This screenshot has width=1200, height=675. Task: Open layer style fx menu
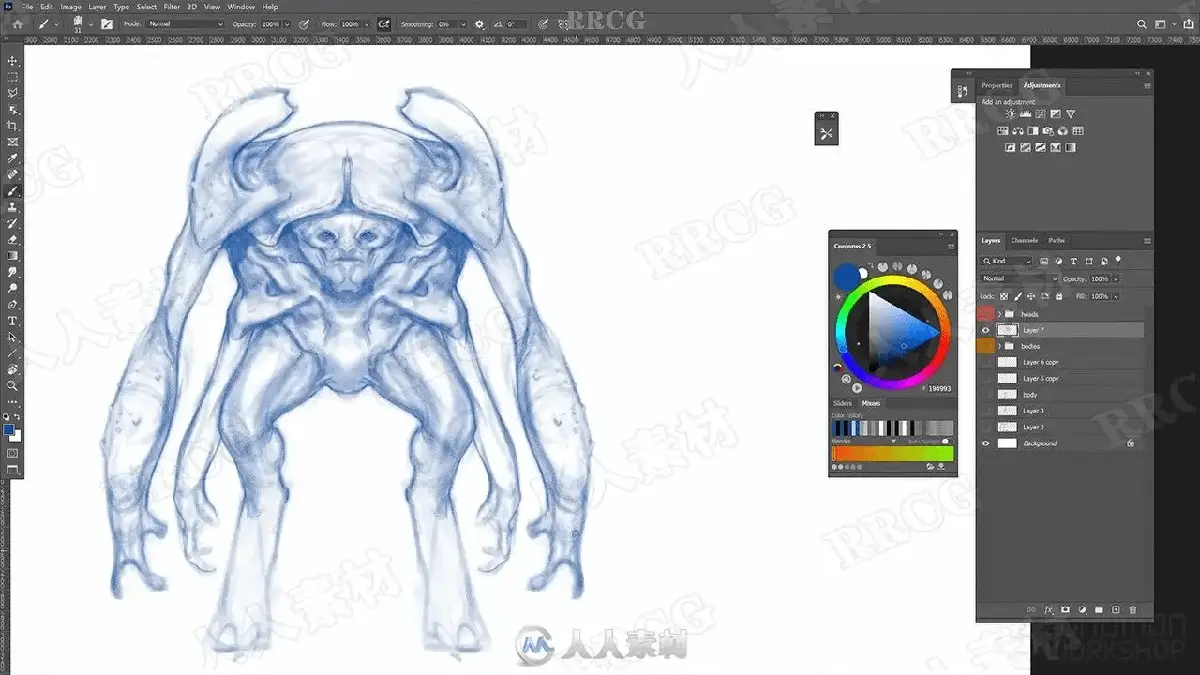coord(1049,609)
